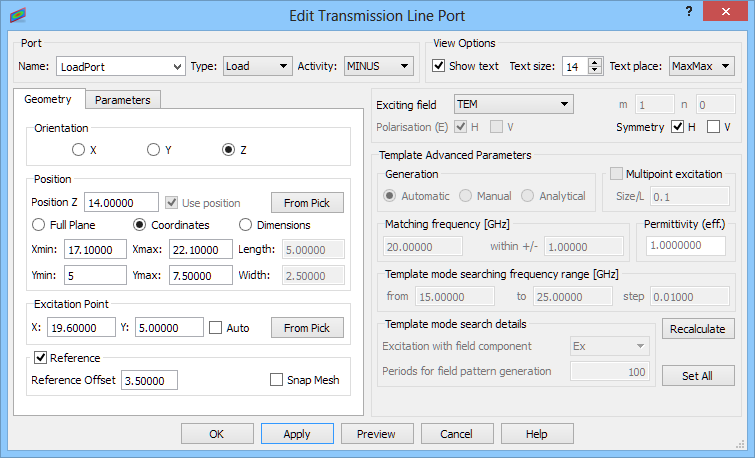Click the Reference Offset input field
Screen dimensions: 755x458
(x=149, y=380)
